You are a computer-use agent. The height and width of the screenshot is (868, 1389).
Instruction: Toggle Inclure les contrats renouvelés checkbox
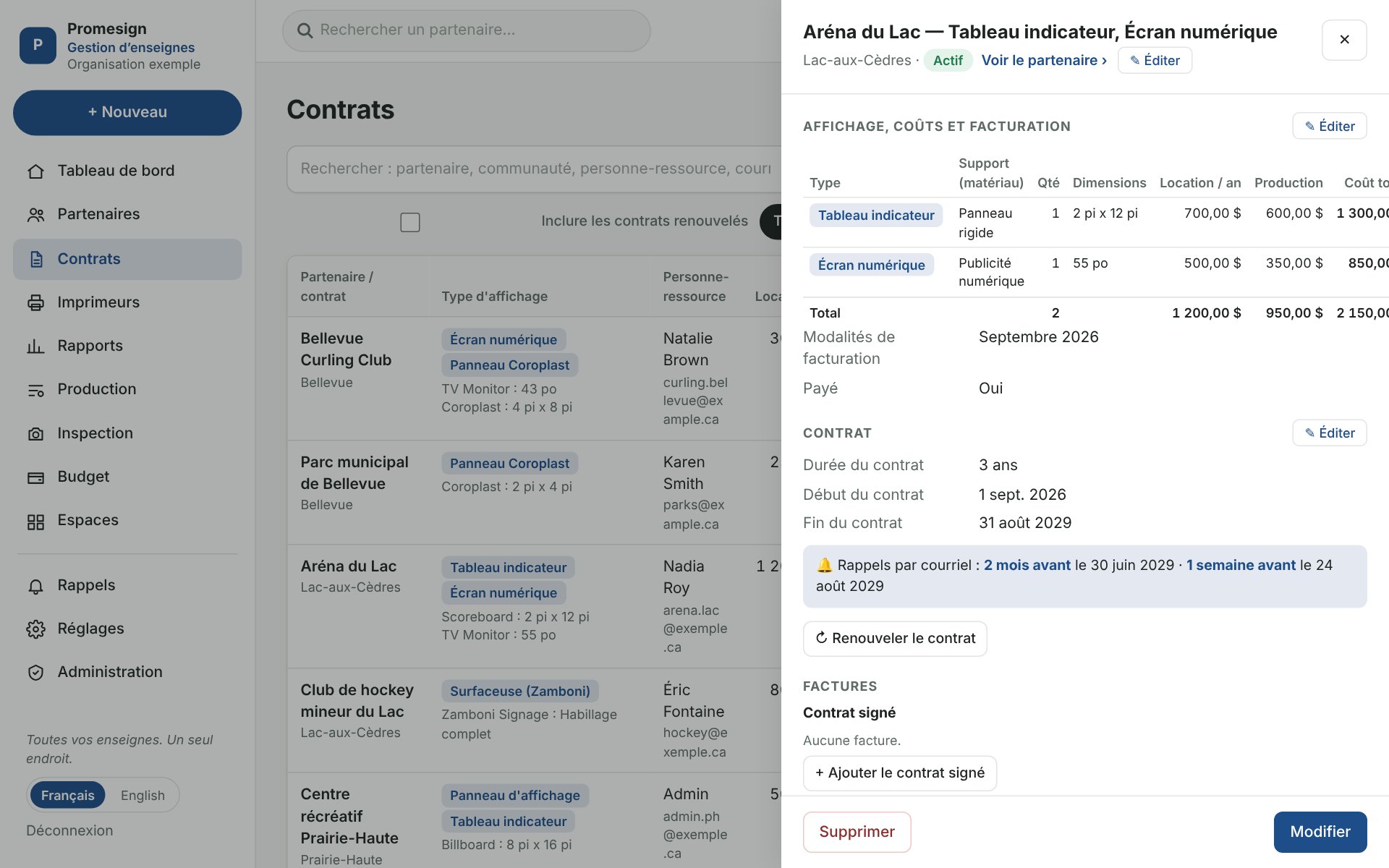tap(410, 222)
